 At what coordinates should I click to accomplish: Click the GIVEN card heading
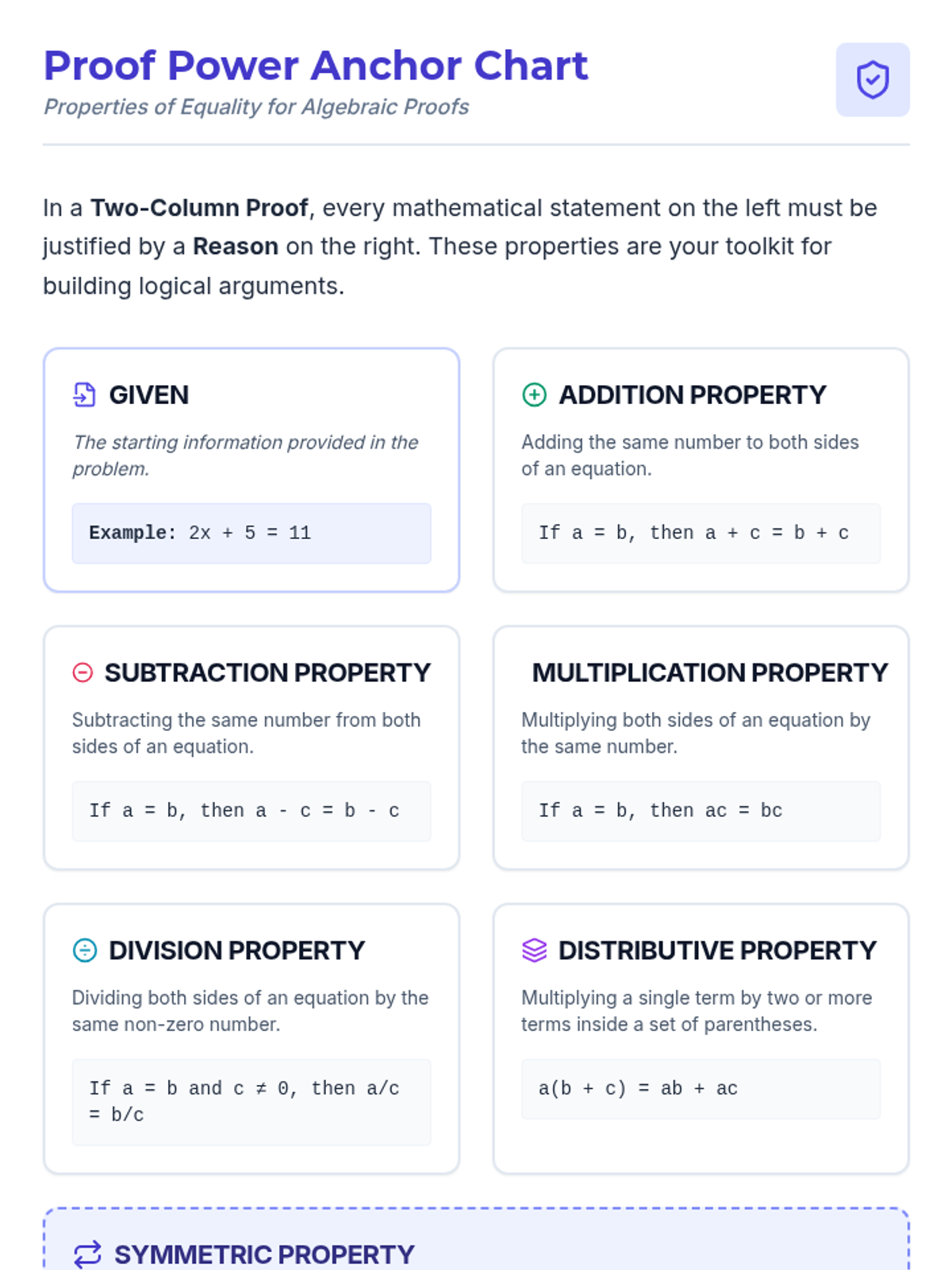tap(148, 394)
